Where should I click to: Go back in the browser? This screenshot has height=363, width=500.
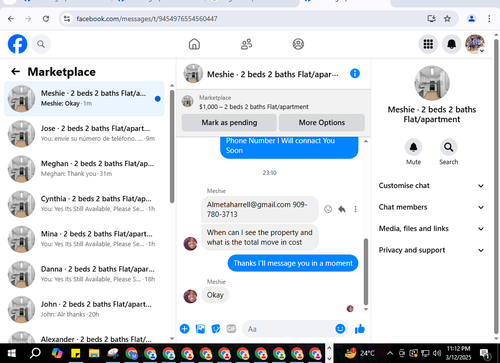tap(11, 19)
